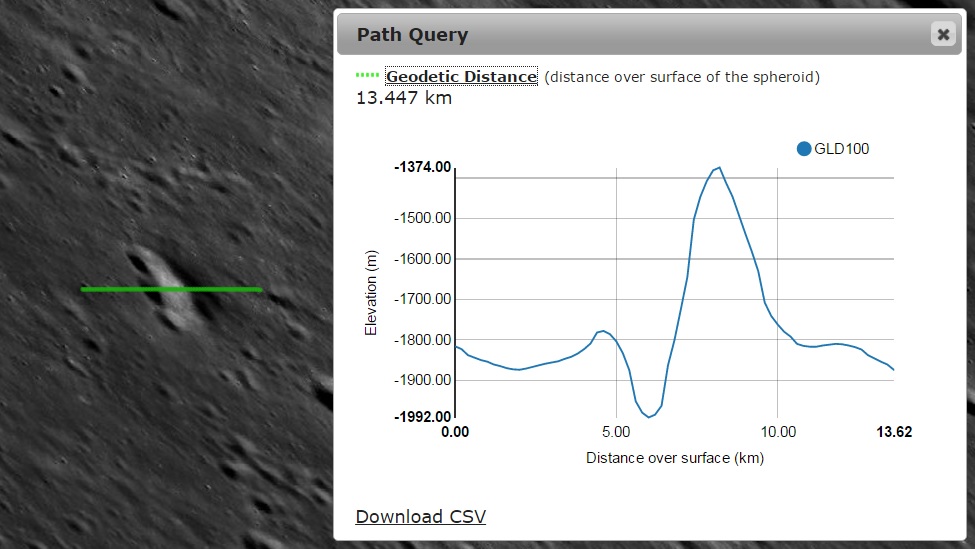Click the highest peak of elevation profile
This screenshot has height=549, width=975.
point(719,168)
